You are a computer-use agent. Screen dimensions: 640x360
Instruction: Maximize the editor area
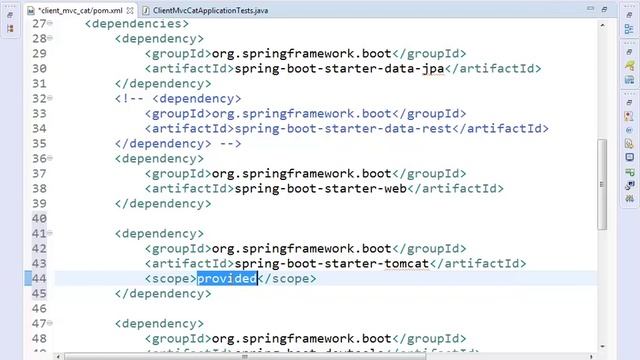604,9
